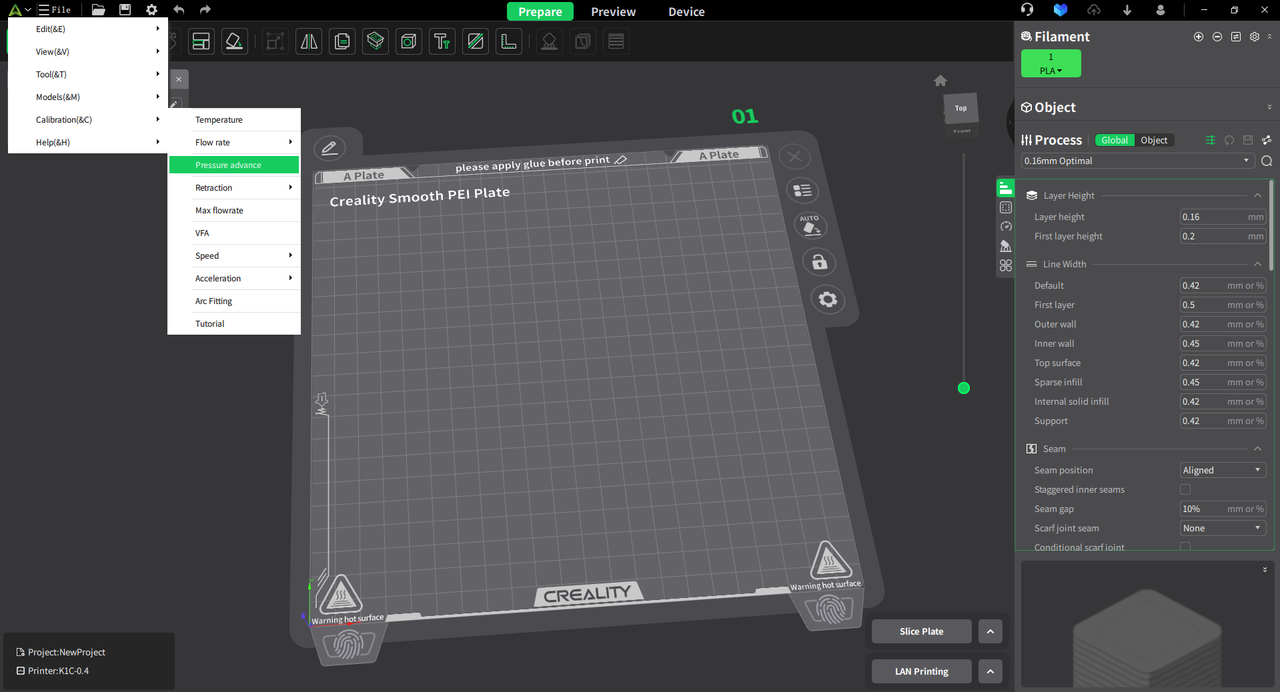Open the downloads arrow icon

click(1127, 10)
